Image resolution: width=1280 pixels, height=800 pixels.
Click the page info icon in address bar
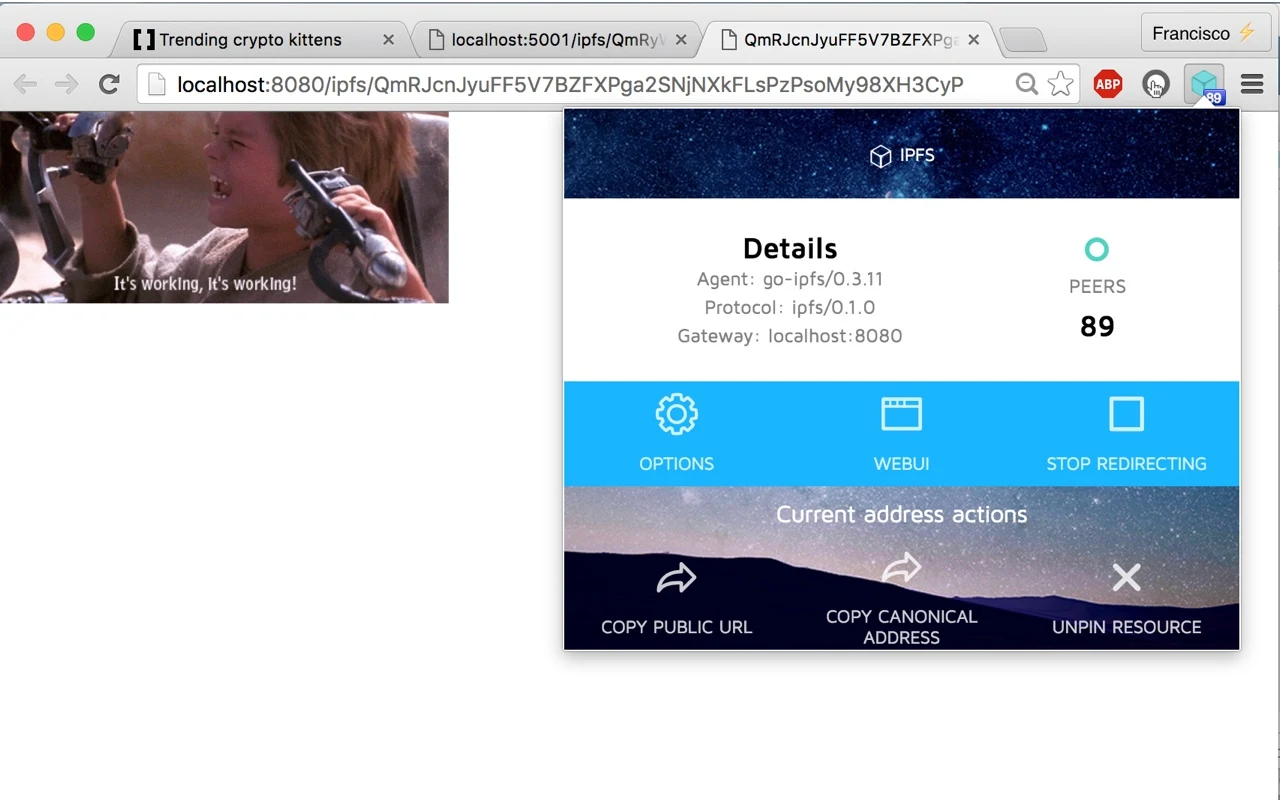click(x=156, y=84)
